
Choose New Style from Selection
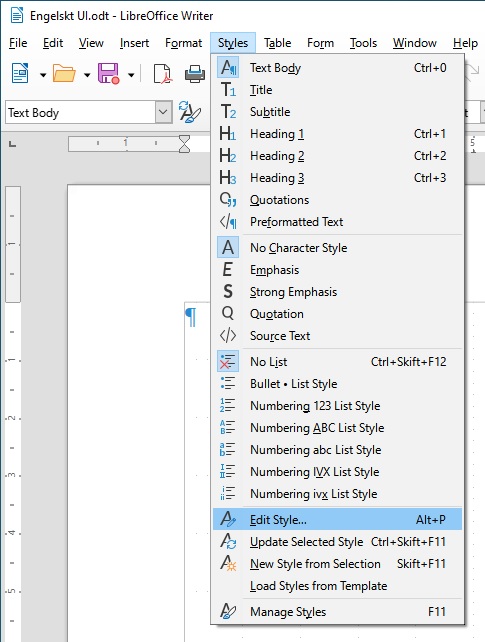(338, 564)
